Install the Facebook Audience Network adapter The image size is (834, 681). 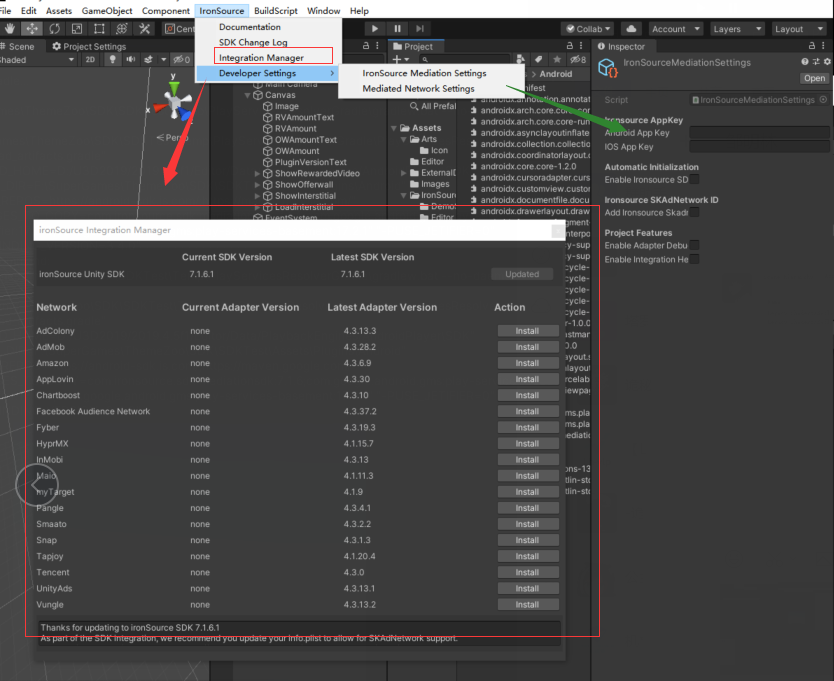coord(528,411)
